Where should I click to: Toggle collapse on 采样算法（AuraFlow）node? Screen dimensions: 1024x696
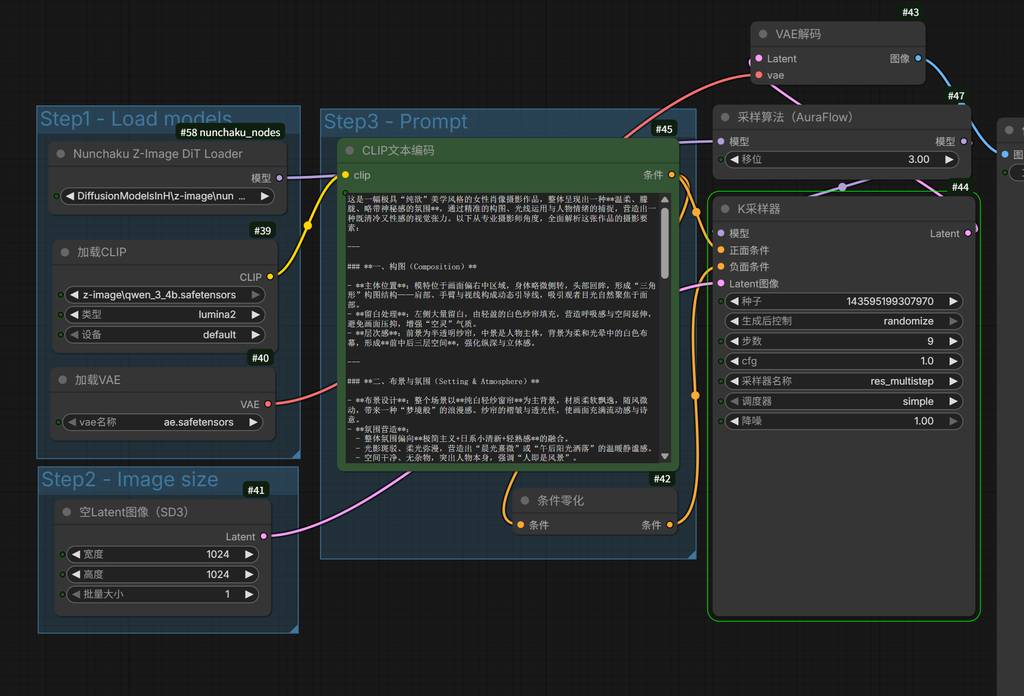[x=726, y=117]
